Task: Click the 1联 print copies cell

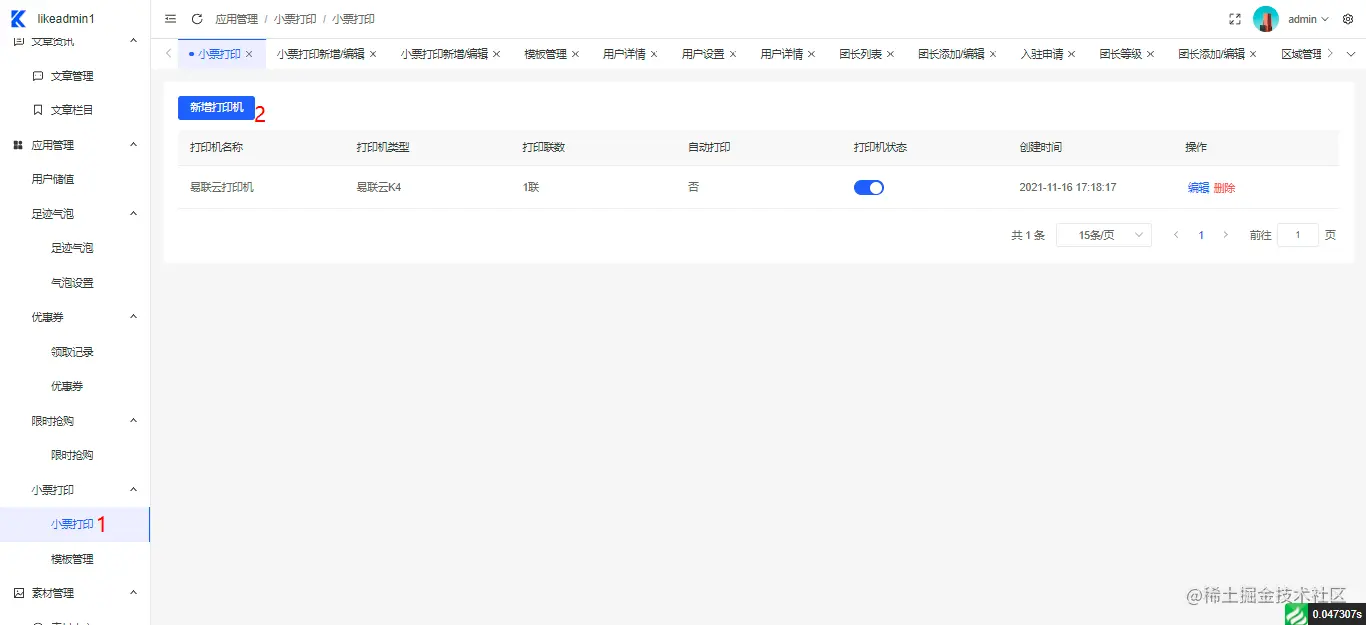Action: click(531, 187)
